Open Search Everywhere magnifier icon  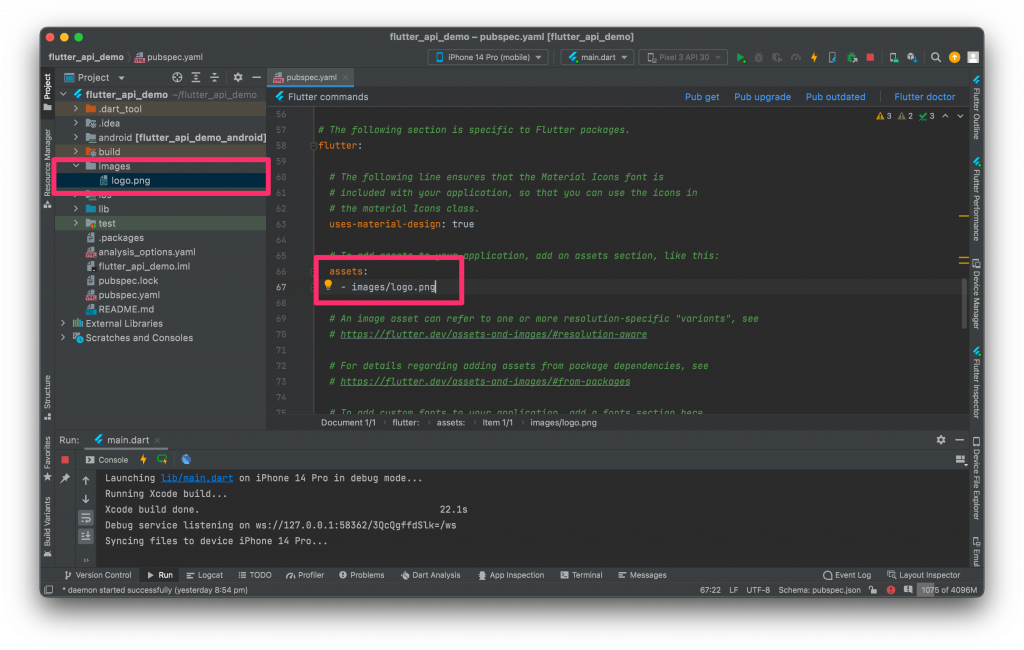pos(936,57)
